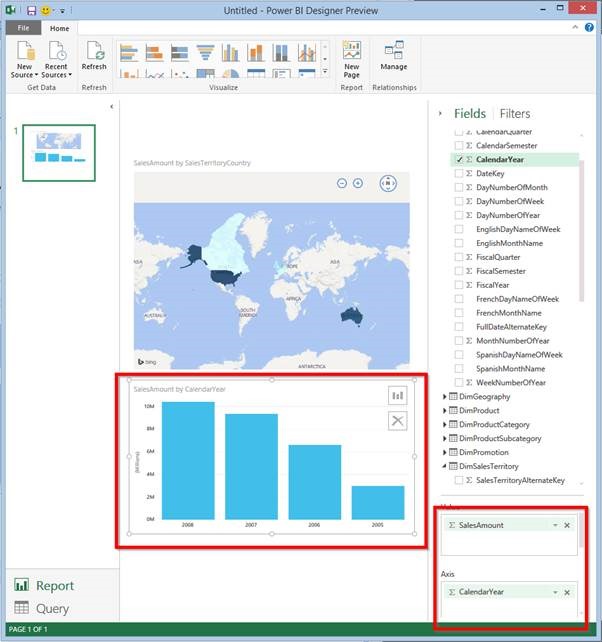Collapse the pages pane chevron
This screenshot has height=642, width=602.
pos(111,107)
